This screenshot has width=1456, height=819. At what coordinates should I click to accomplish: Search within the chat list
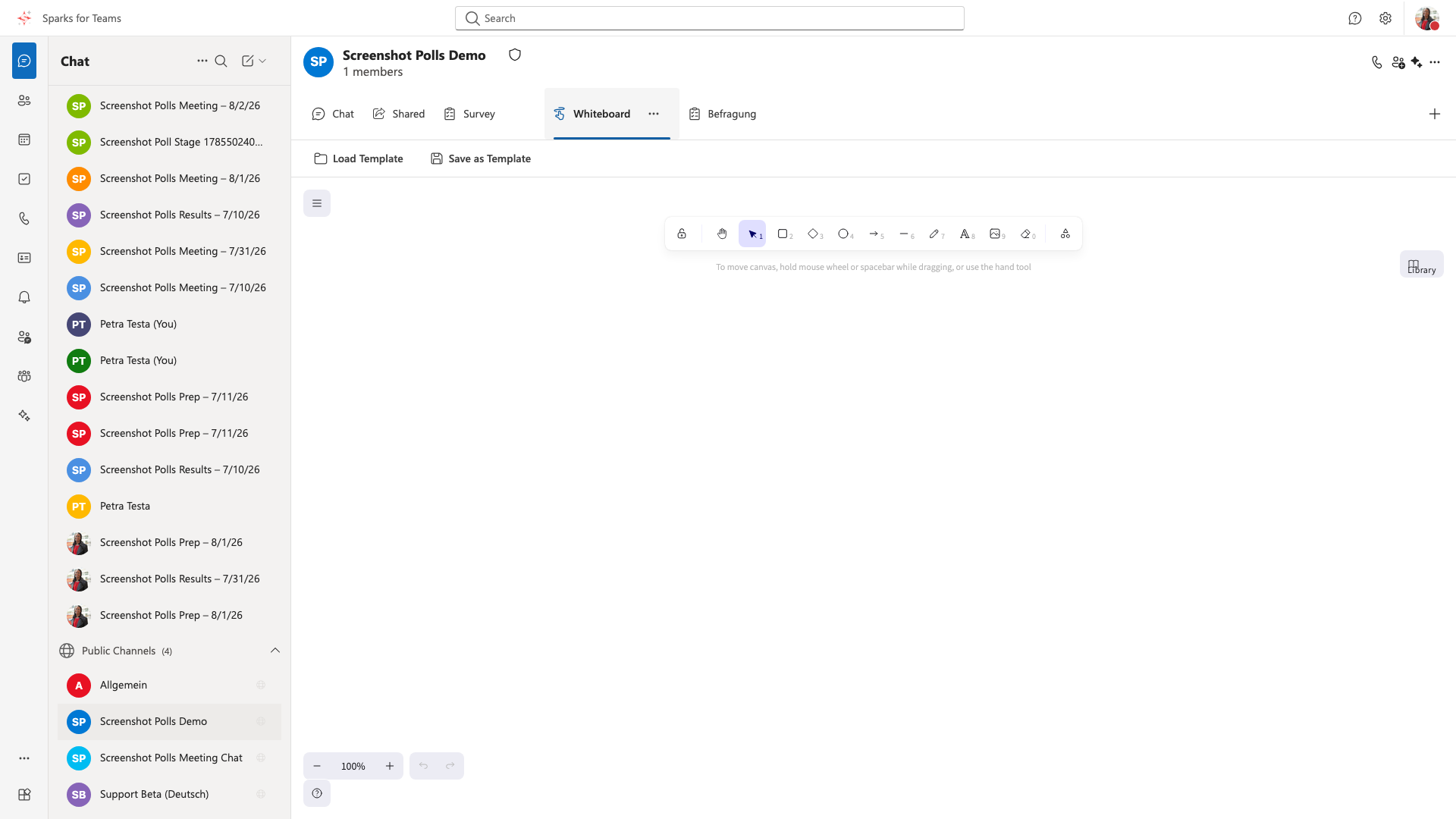tap(221, 61)
